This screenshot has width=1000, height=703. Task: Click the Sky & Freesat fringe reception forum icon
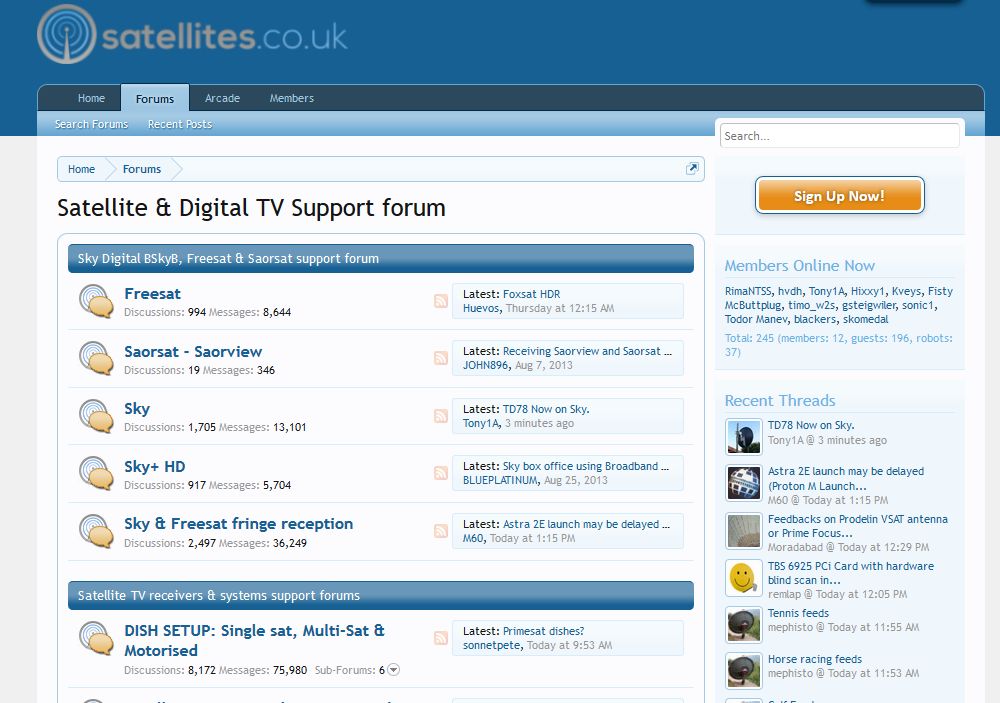96,531
